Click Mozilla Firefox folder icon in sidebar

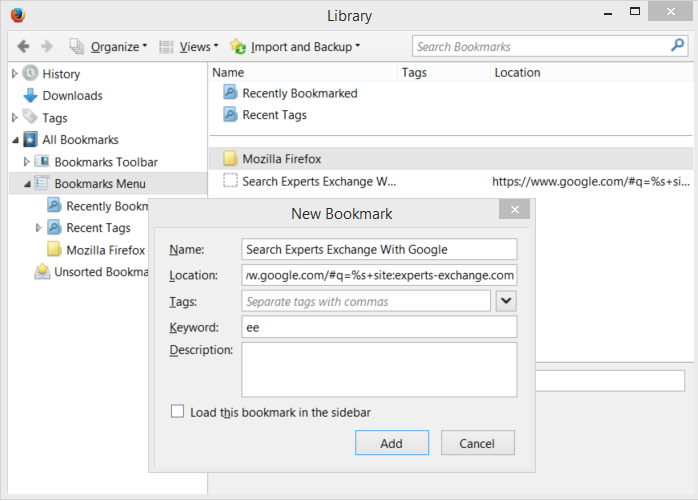pos(54,249)
